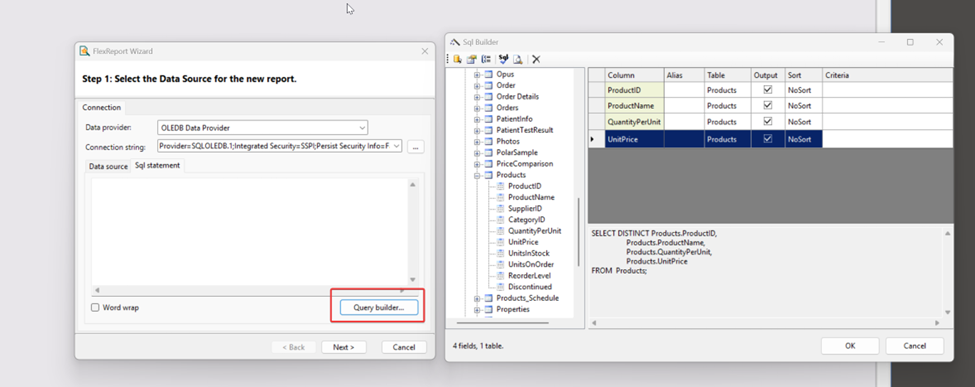The width and height of the screenshot is (975, 387).
Task: Close the FlexReport Wizard window
Action: (x=425, y=51)
